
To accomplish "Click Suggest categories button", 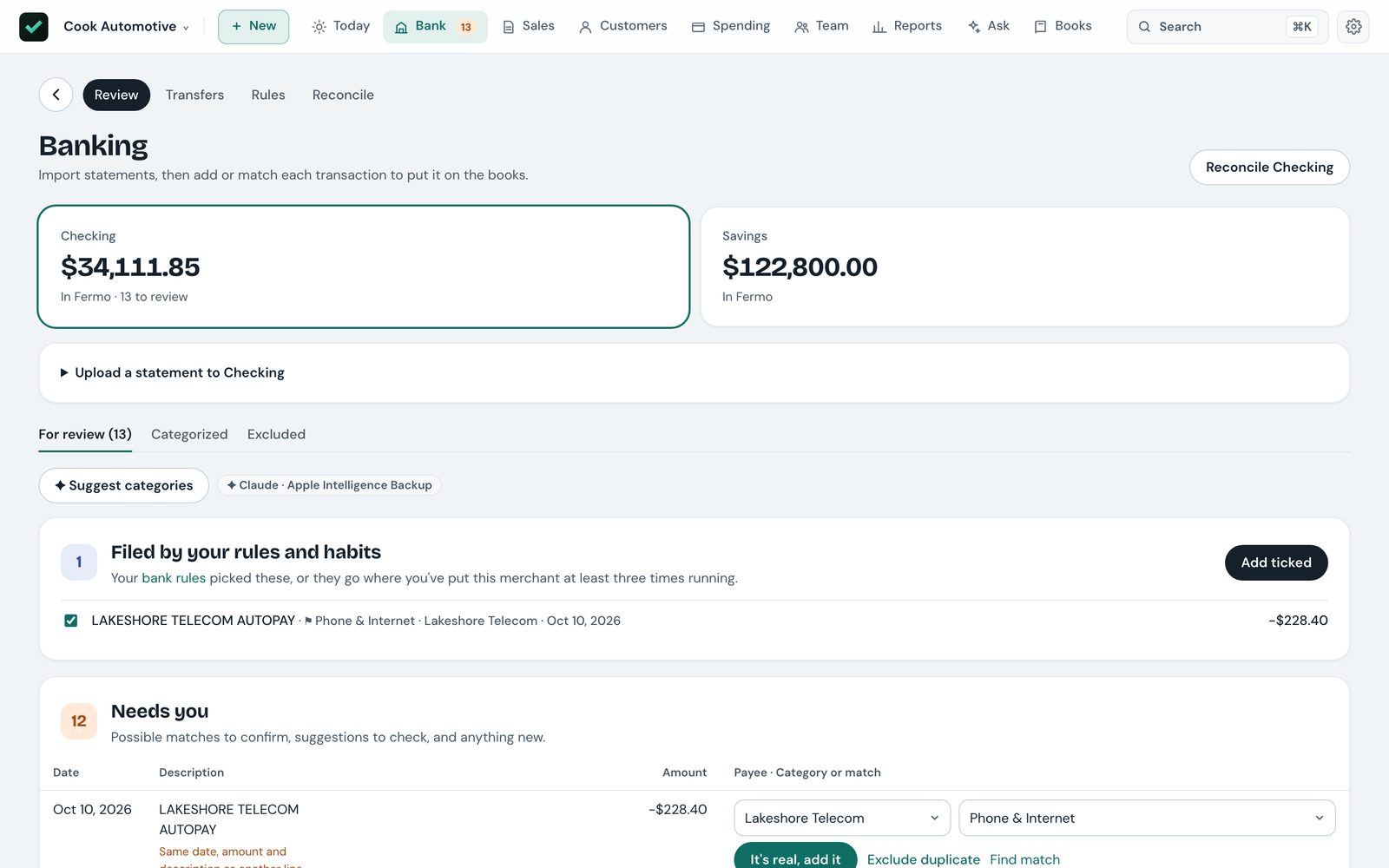I will [x=124, y=485].
